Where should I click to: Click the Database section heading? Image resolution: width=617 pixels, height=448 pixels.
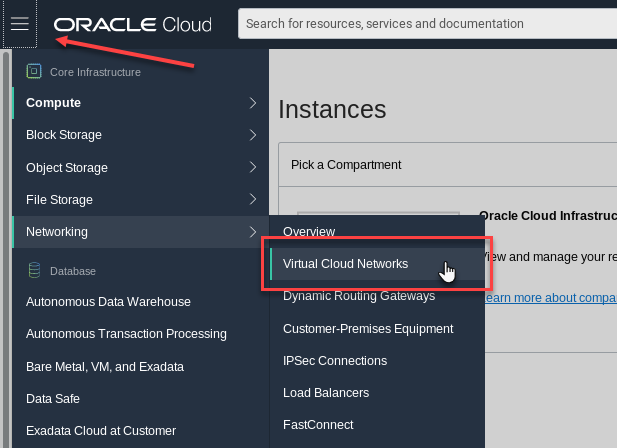[x=73, y=271]
